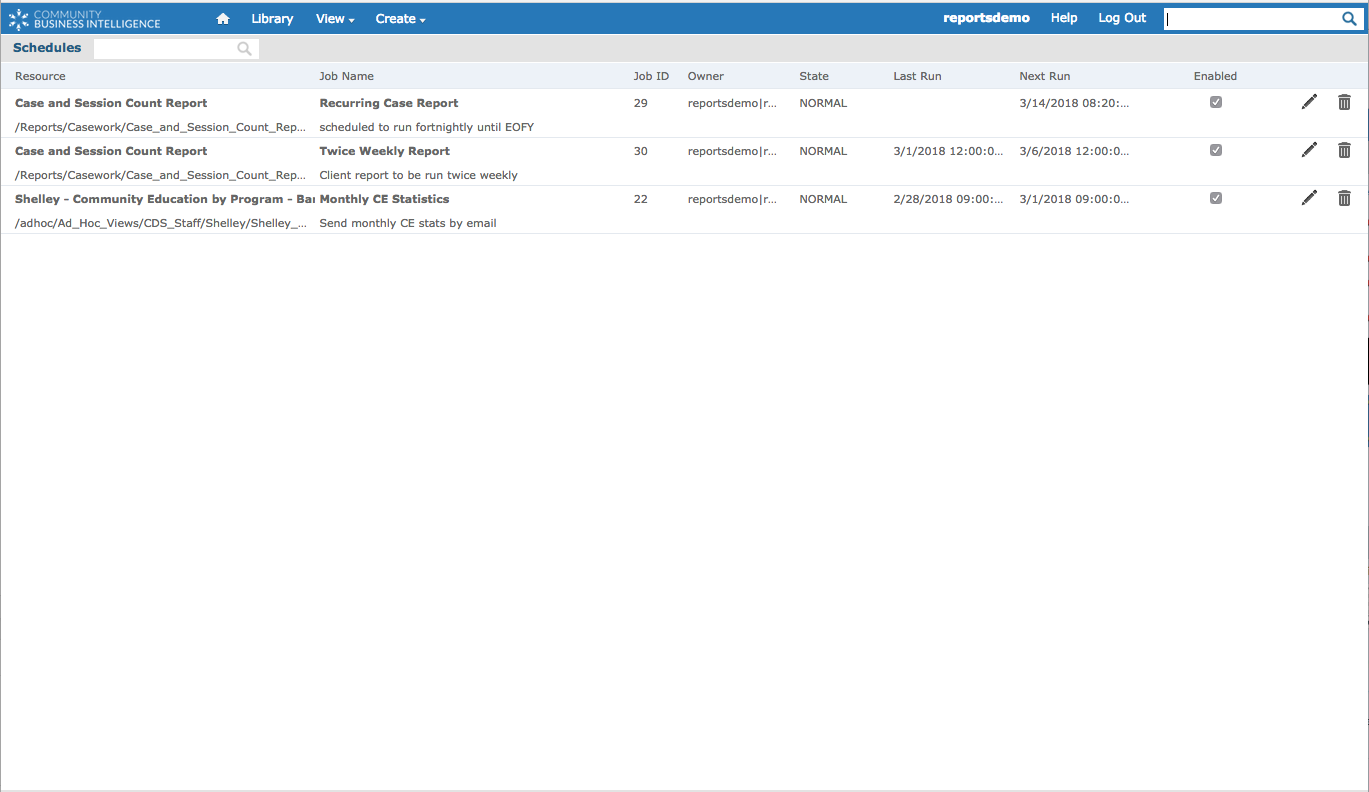The height and width of the screenshot is (792, 1369).
Task: Click the Last Run column header
Action: pos(917,76)
